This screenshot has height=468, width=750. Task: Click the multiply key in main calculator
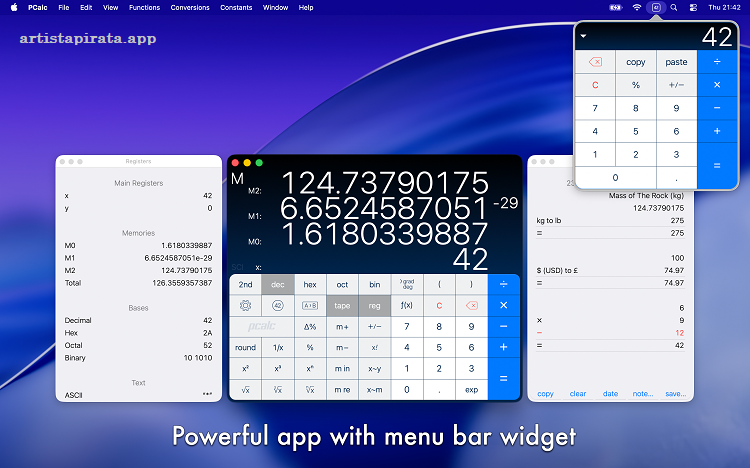[x=504, y=305]
